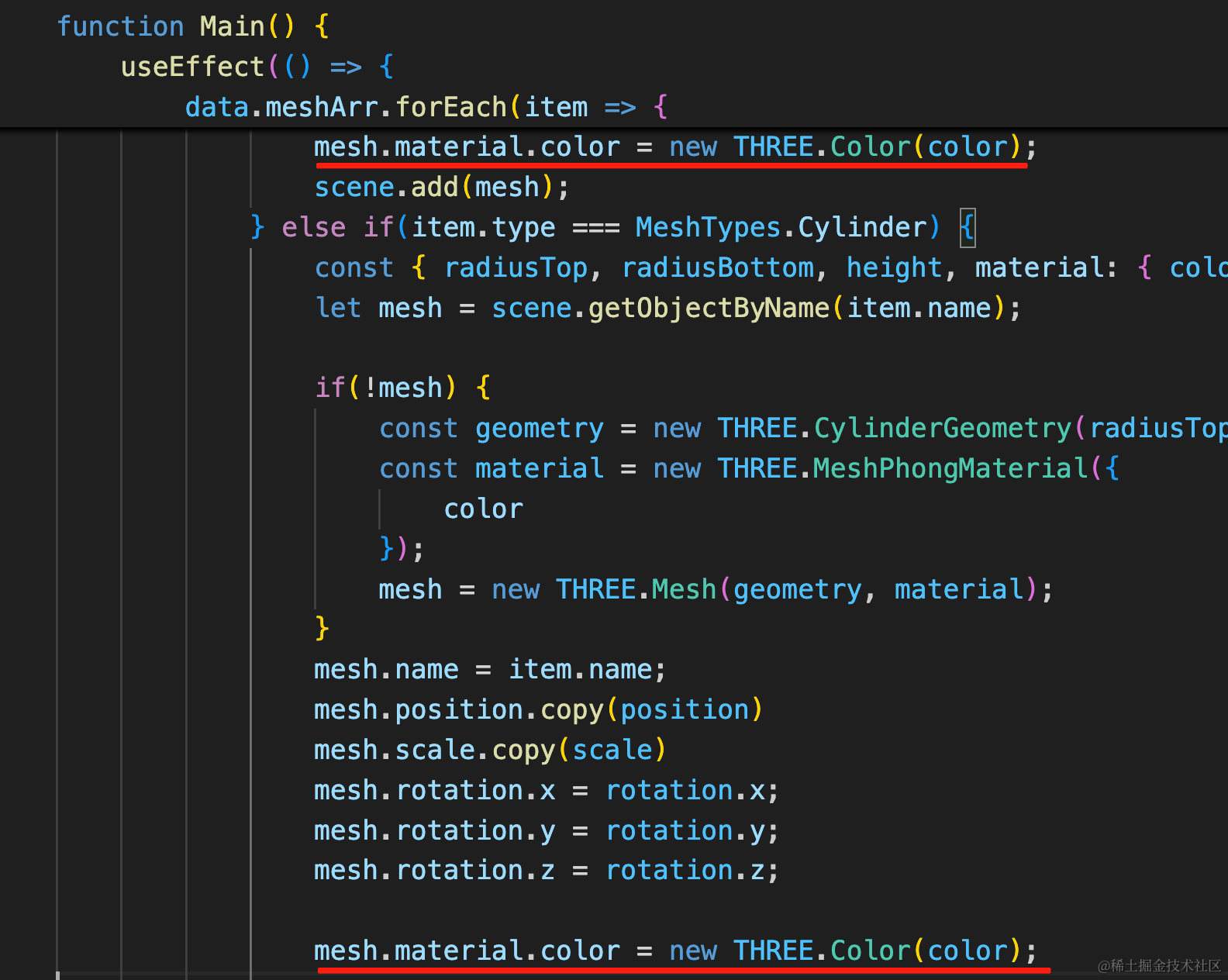This screenshot has height=980, width=1228.
Task: Click 'MeshPhongMaterial' in the material line
Action: point(950,468)
